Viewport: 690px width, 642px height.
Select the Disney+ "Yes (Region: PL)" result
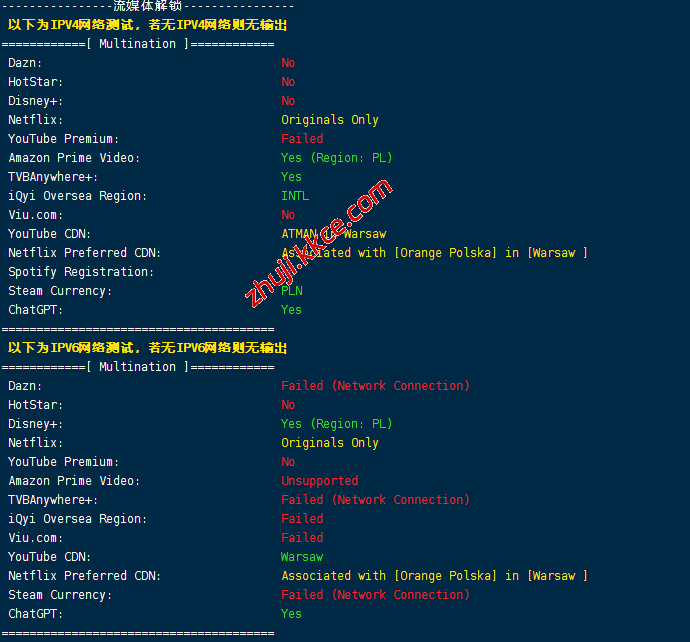tap(336, 424)
